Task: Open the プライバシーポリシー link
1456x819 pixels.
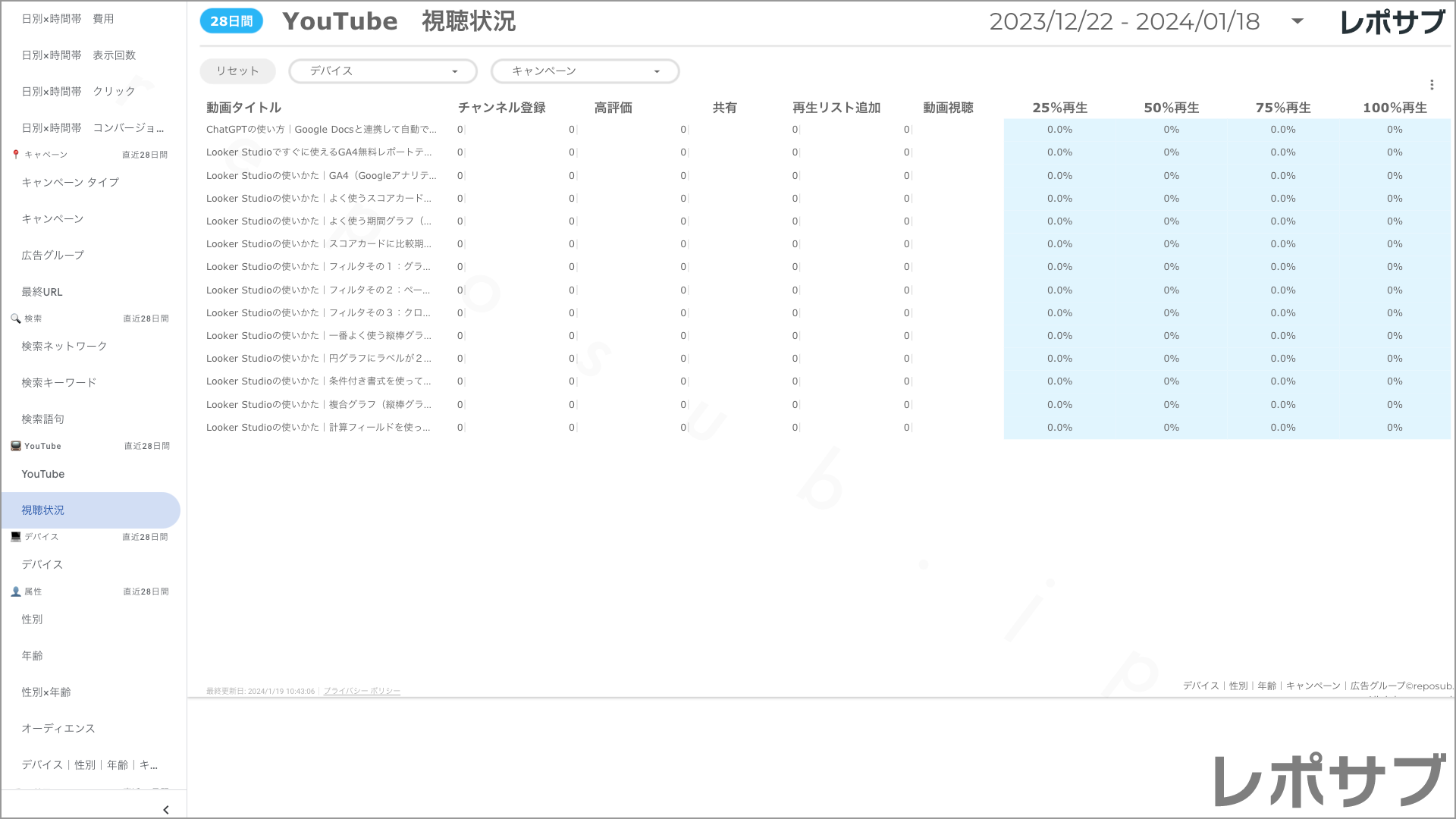Action: (x=361, y=691)
